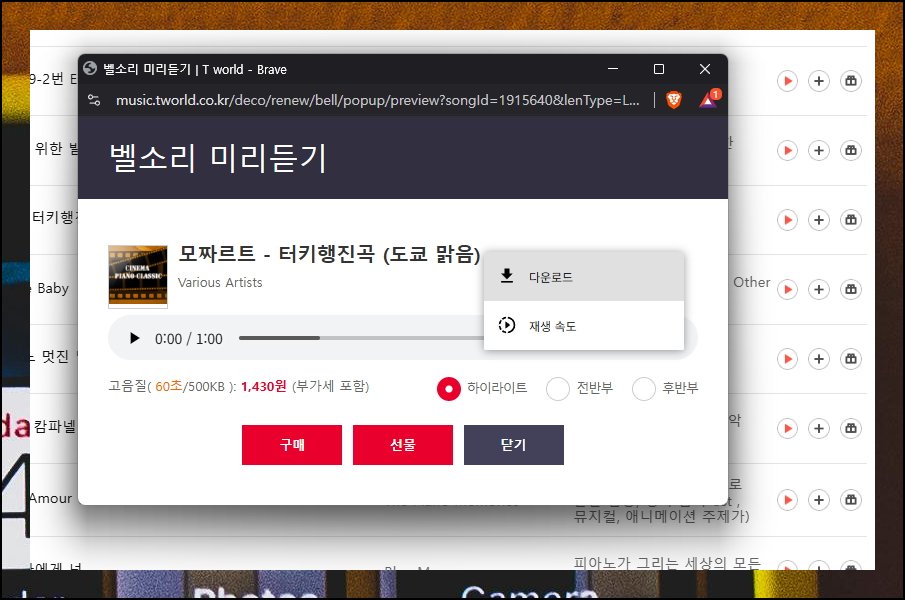Add the 터키행 row track with plus icon
The width and height of the screenshot is (905, 600).
pyautogui.click(x=818, y=220)
